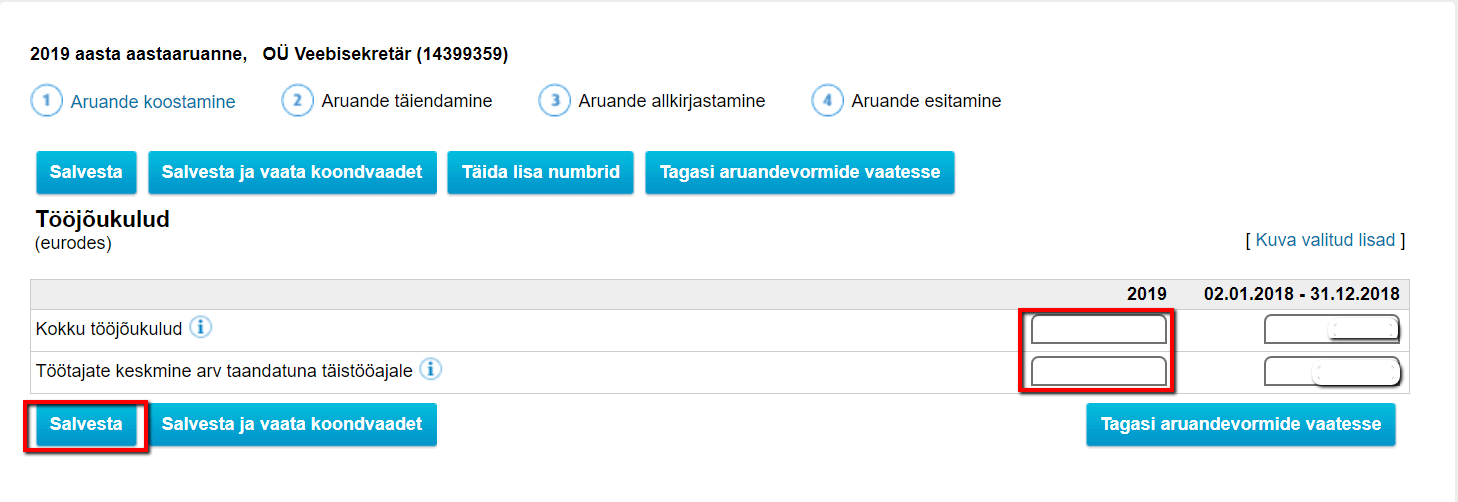Focus Töötajate keskmine arv 2019 input field
This screenshot has height=502, width=1458.
(x=1099, y=371)
